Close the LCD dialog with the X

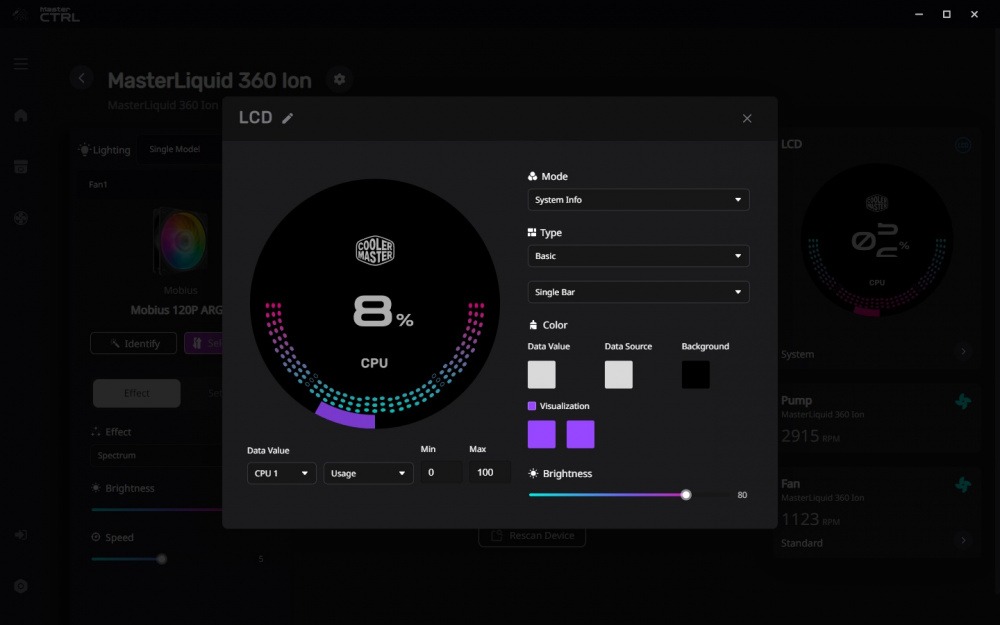point(747,119)
